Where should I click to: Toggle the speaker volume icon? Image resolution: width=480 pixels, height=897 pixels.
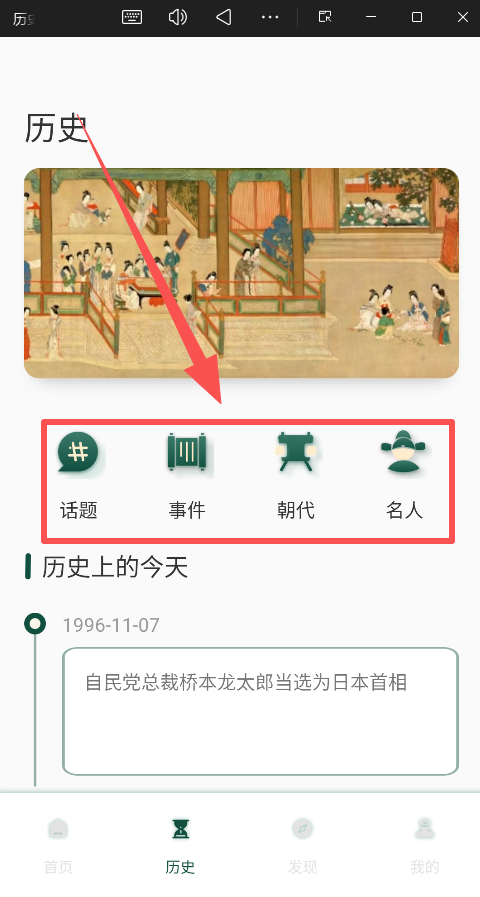point(178,17)
